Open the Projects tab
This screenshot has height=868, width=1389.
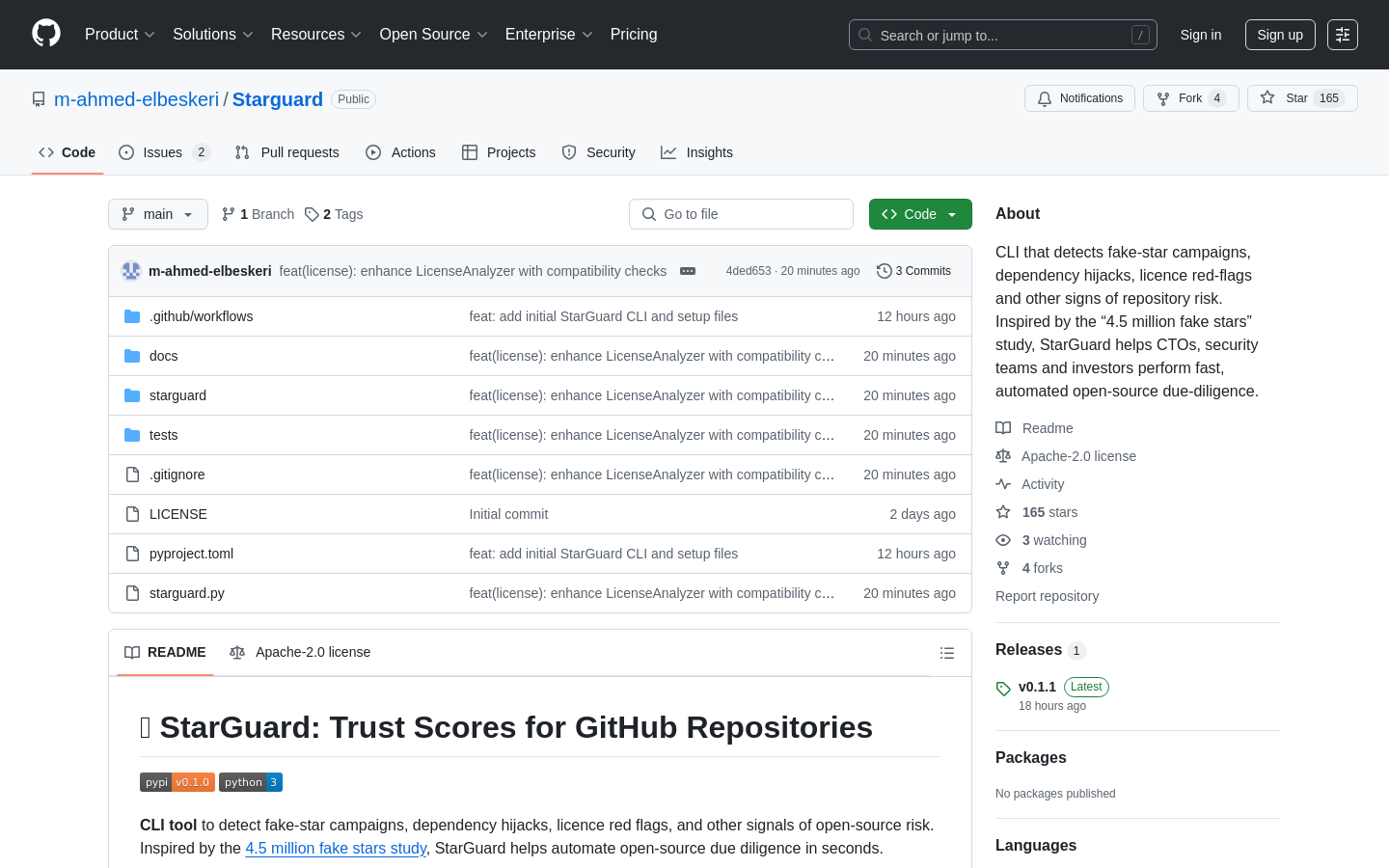499,152
